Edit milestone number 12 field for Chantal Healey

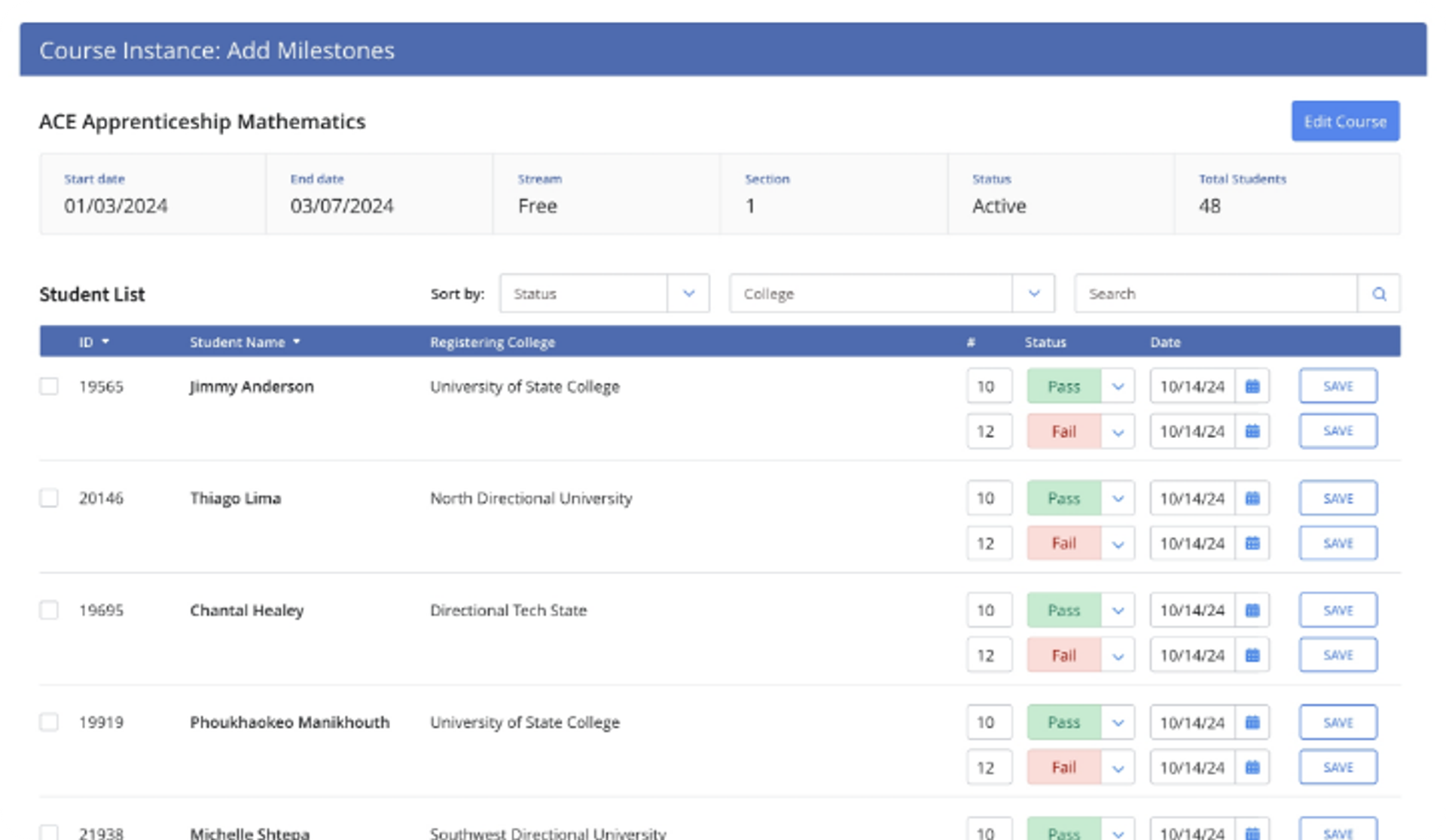[989, 656]
